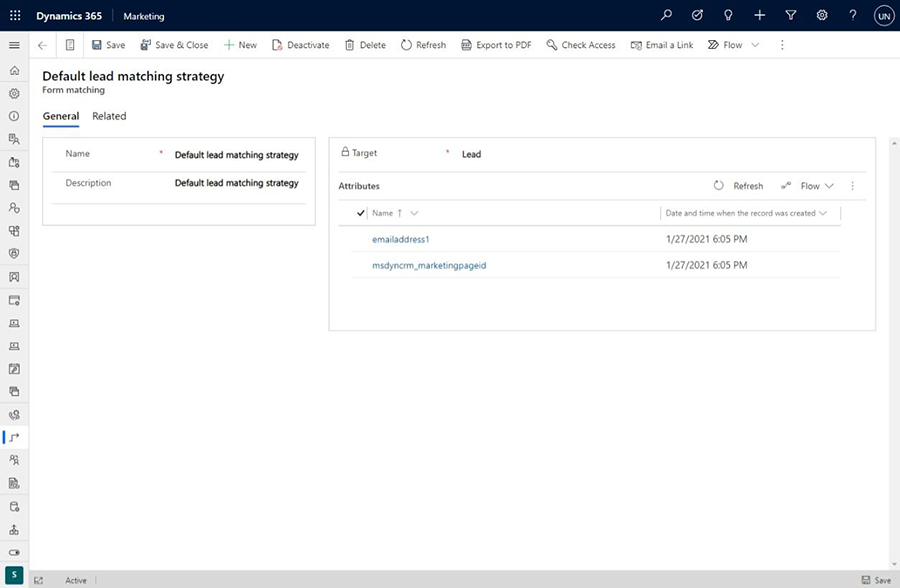Click emailaddress1 created date cell
The width and height of the screenshot is (900, 588).
pyautogui.click(x=707, y=239)
